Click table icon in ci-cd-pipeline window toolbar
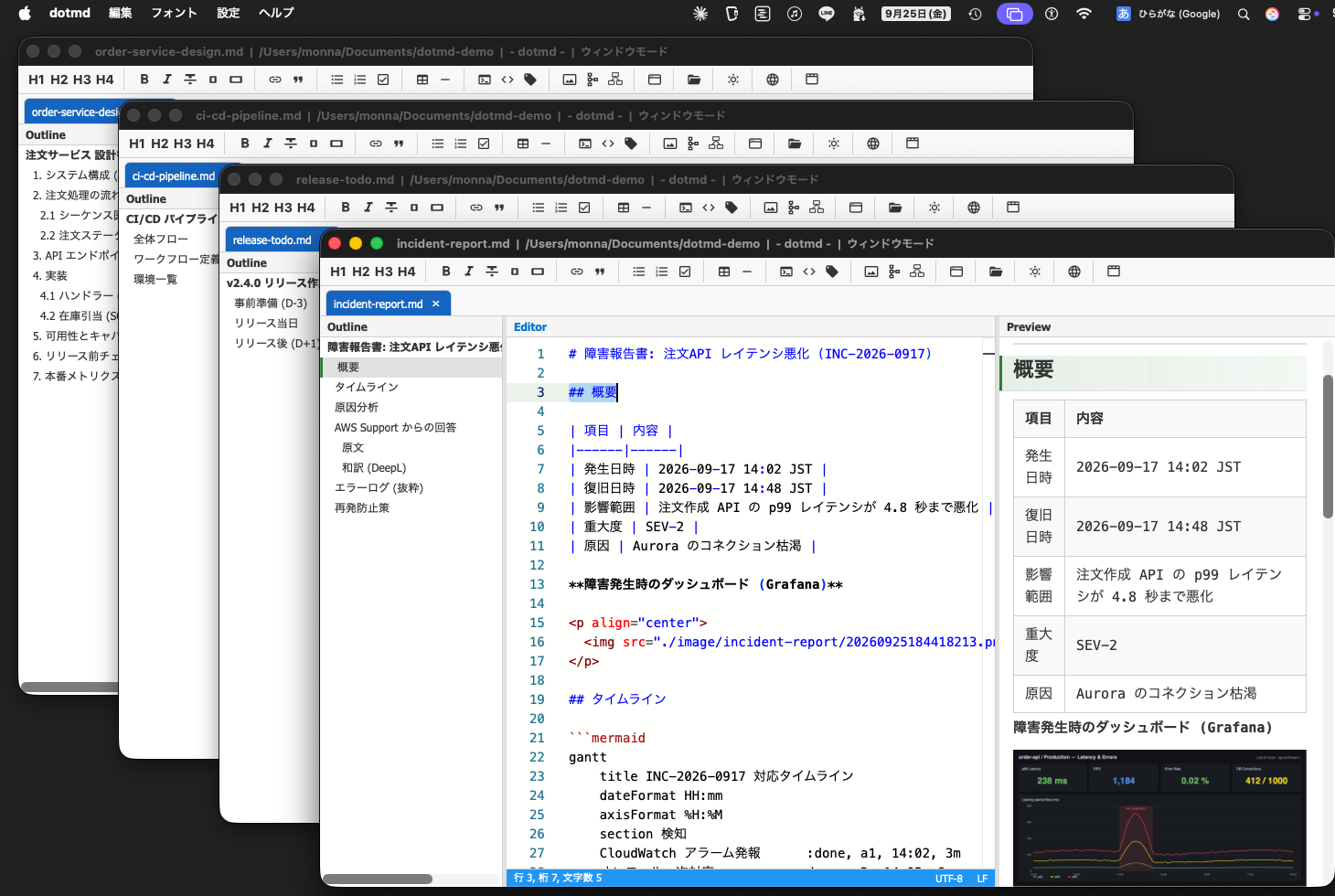Screen dimensions: 1335x896 (523, 144)
